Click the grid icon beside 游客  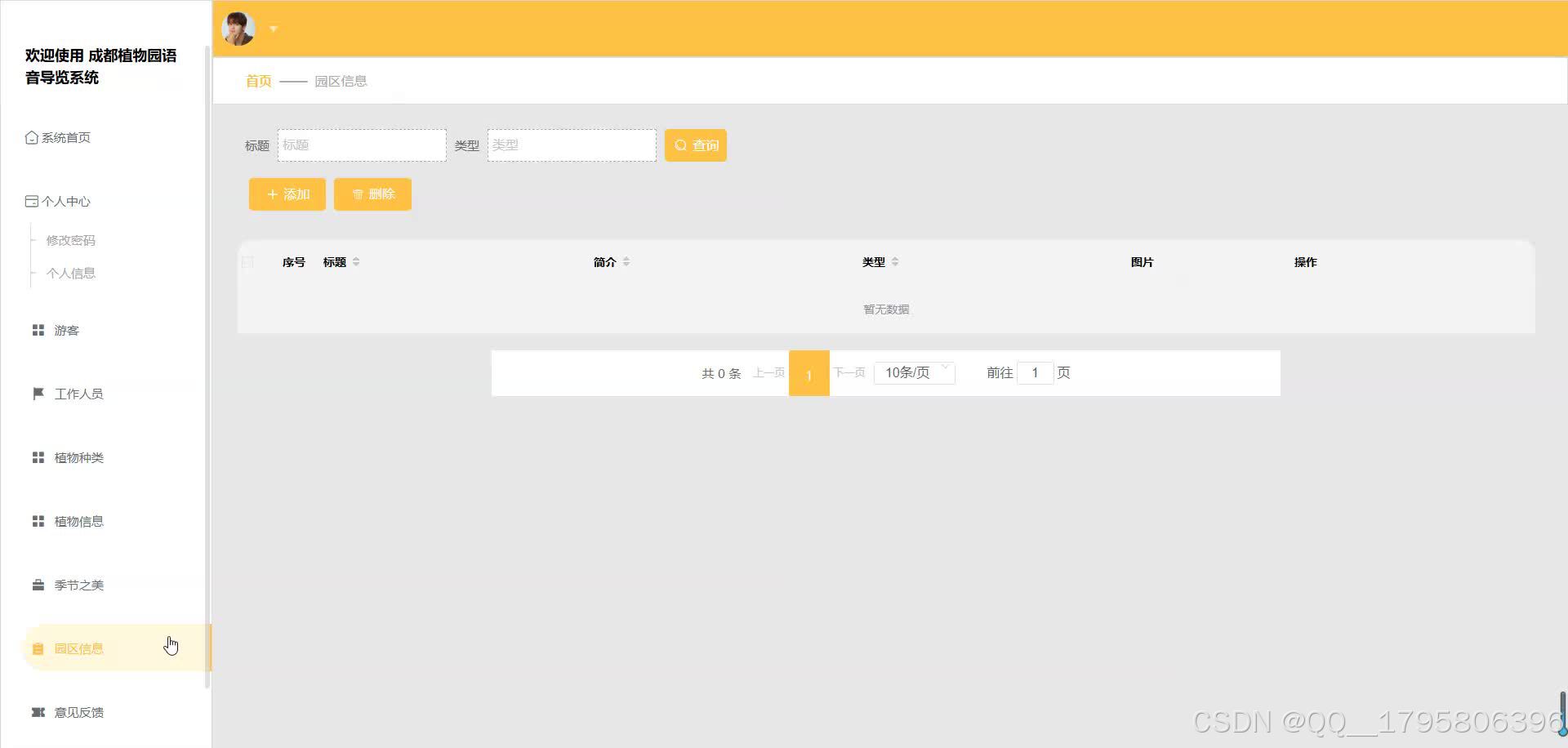click(38, 330)
